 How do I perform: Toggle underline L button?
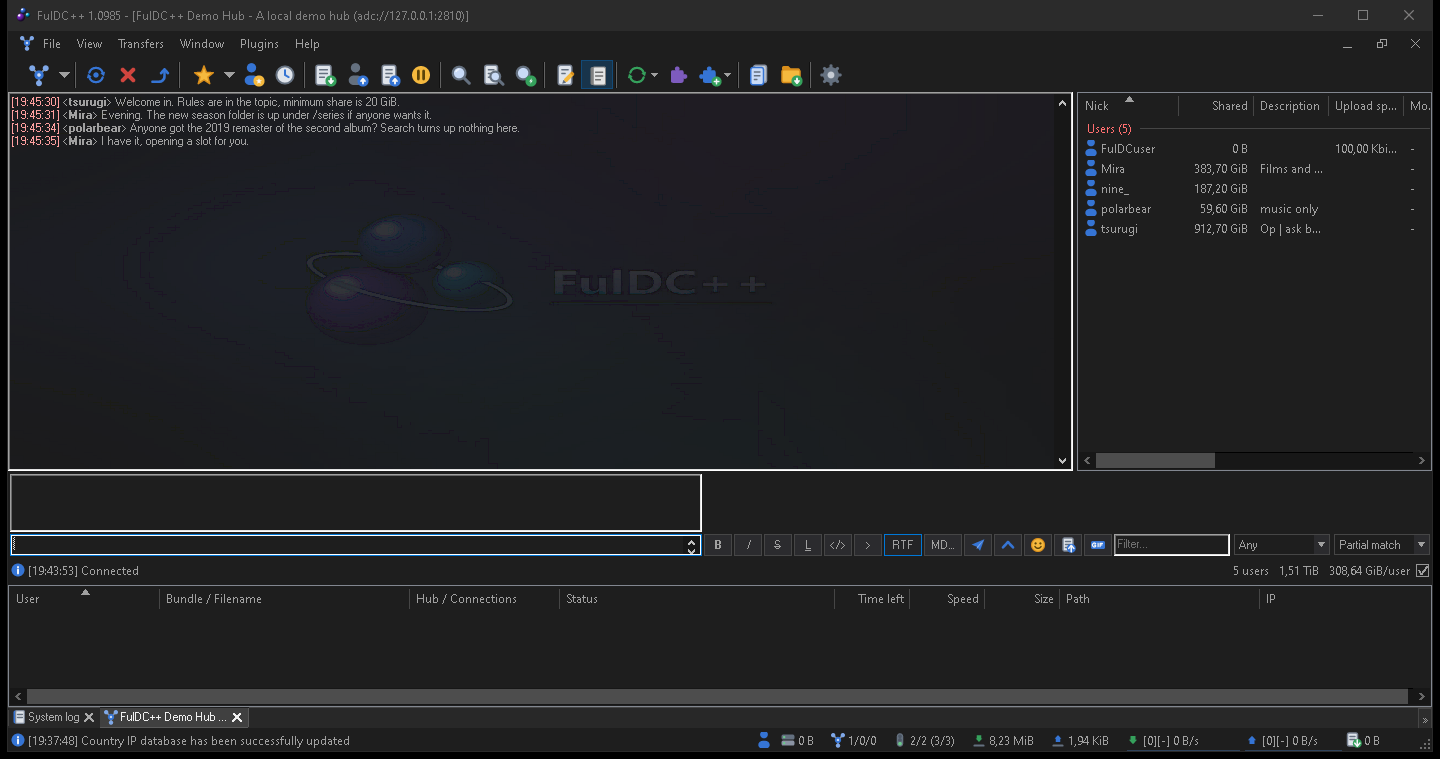(808, 545)
